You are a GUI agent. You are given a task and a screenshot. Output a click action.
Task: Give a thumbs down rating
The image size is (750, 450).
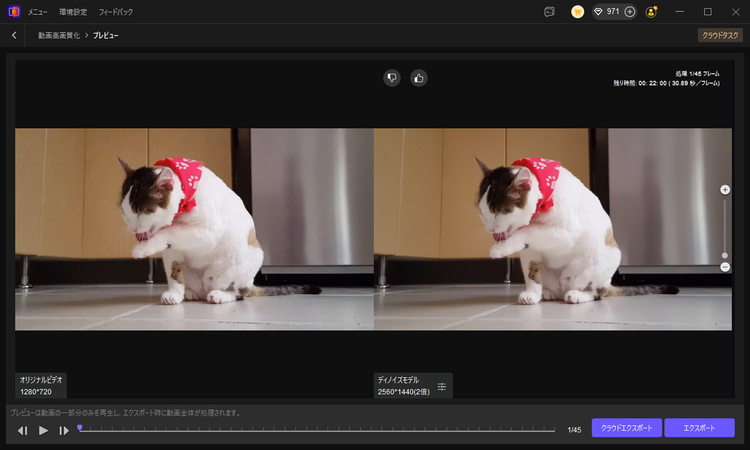[392, 78]
